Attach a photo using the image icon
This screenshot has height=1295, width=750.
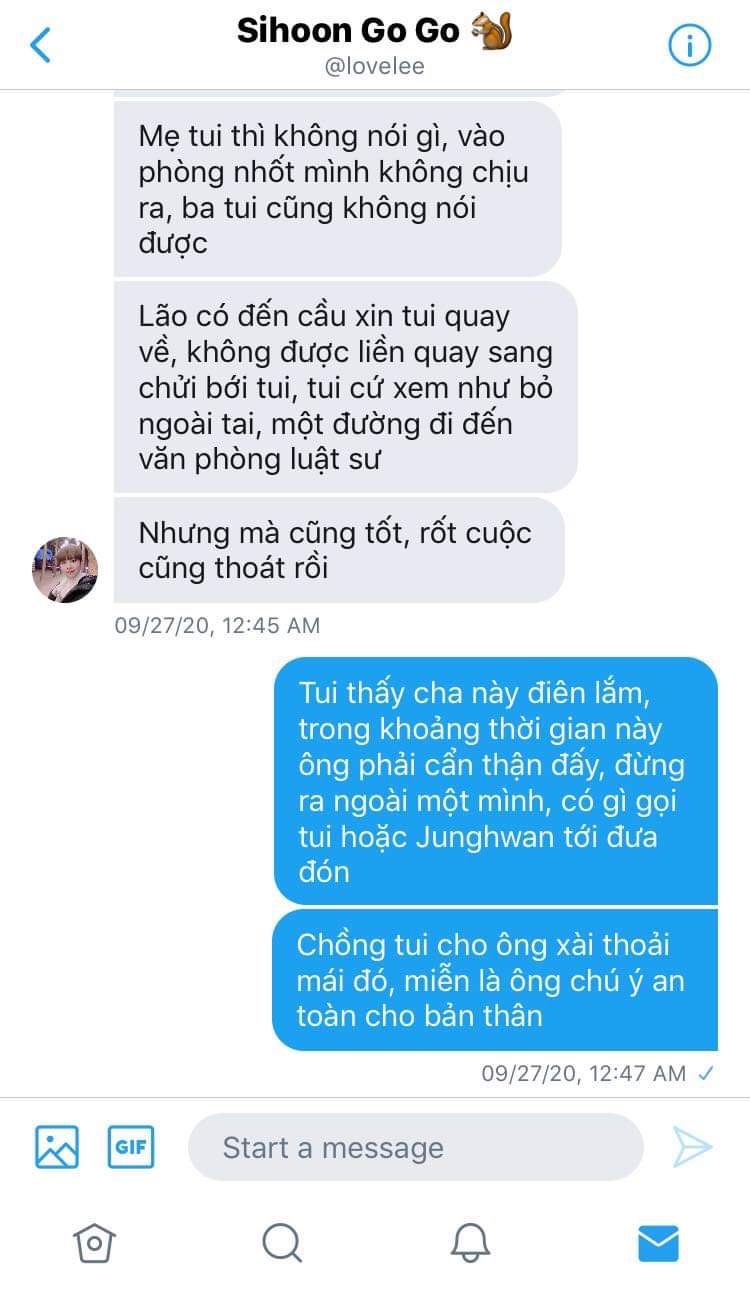tap(57, 1147)
